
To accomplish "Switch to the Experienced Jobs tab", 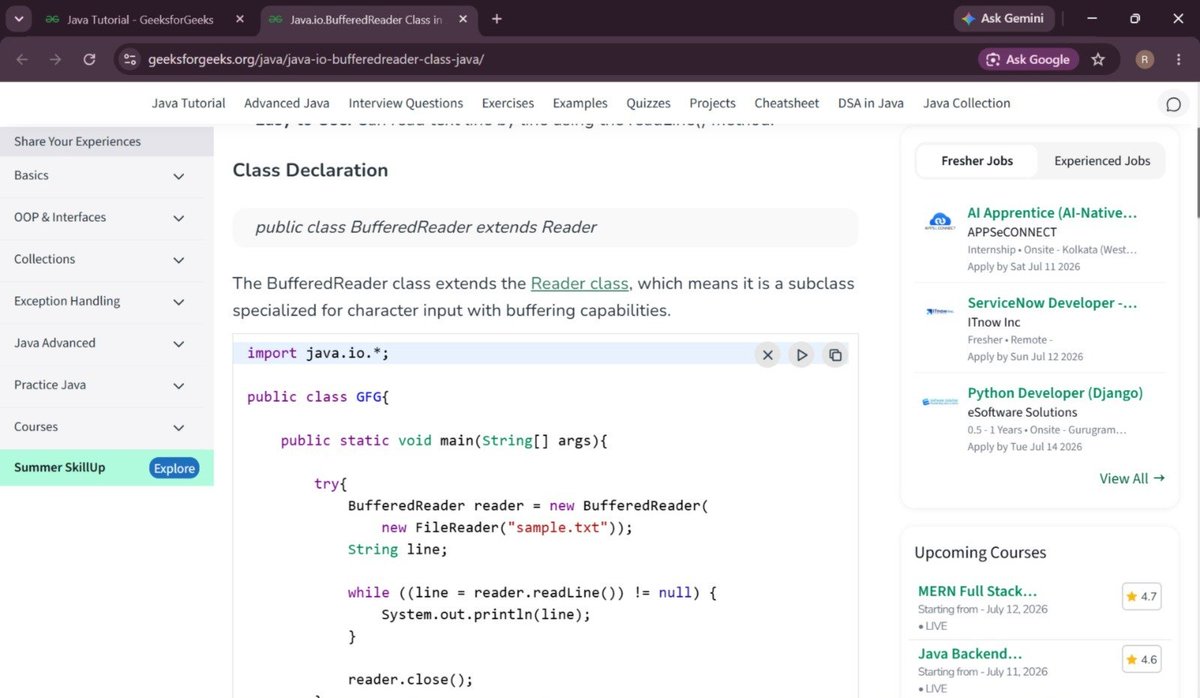I will [1102, 160].
